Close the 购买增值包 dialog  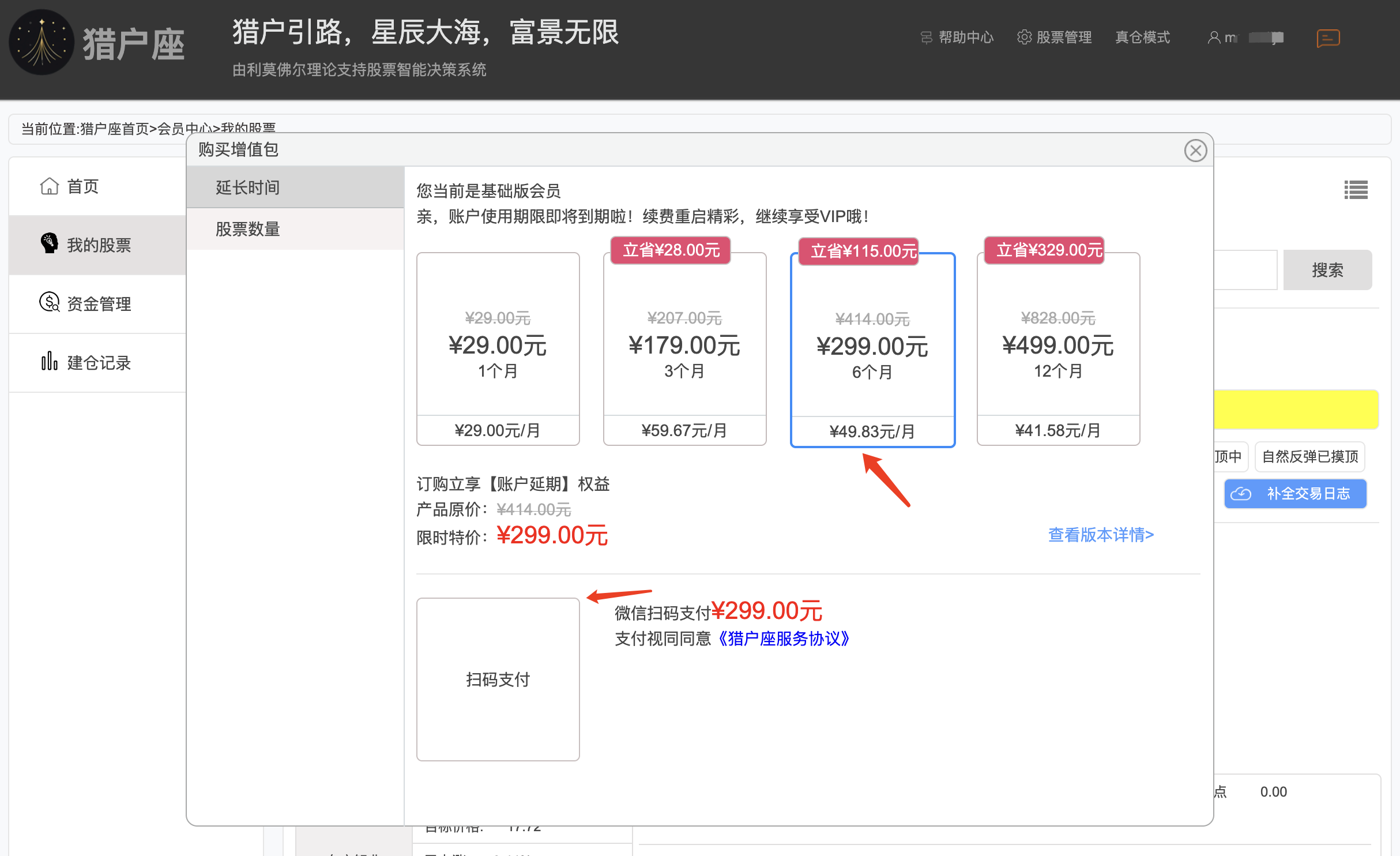click(x=1195, y=151)
